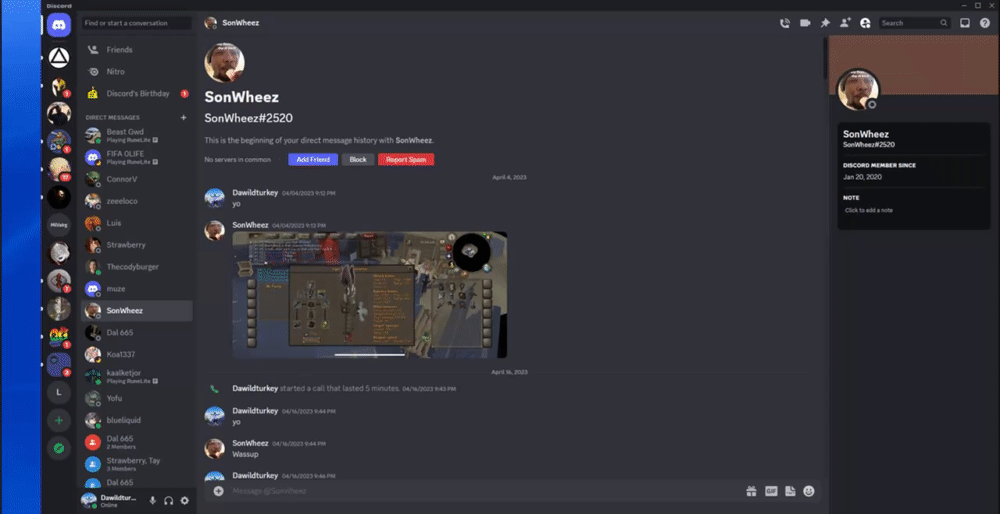
Task: Click Dawildturkey username on first yo message
Action: click(255, 192)
